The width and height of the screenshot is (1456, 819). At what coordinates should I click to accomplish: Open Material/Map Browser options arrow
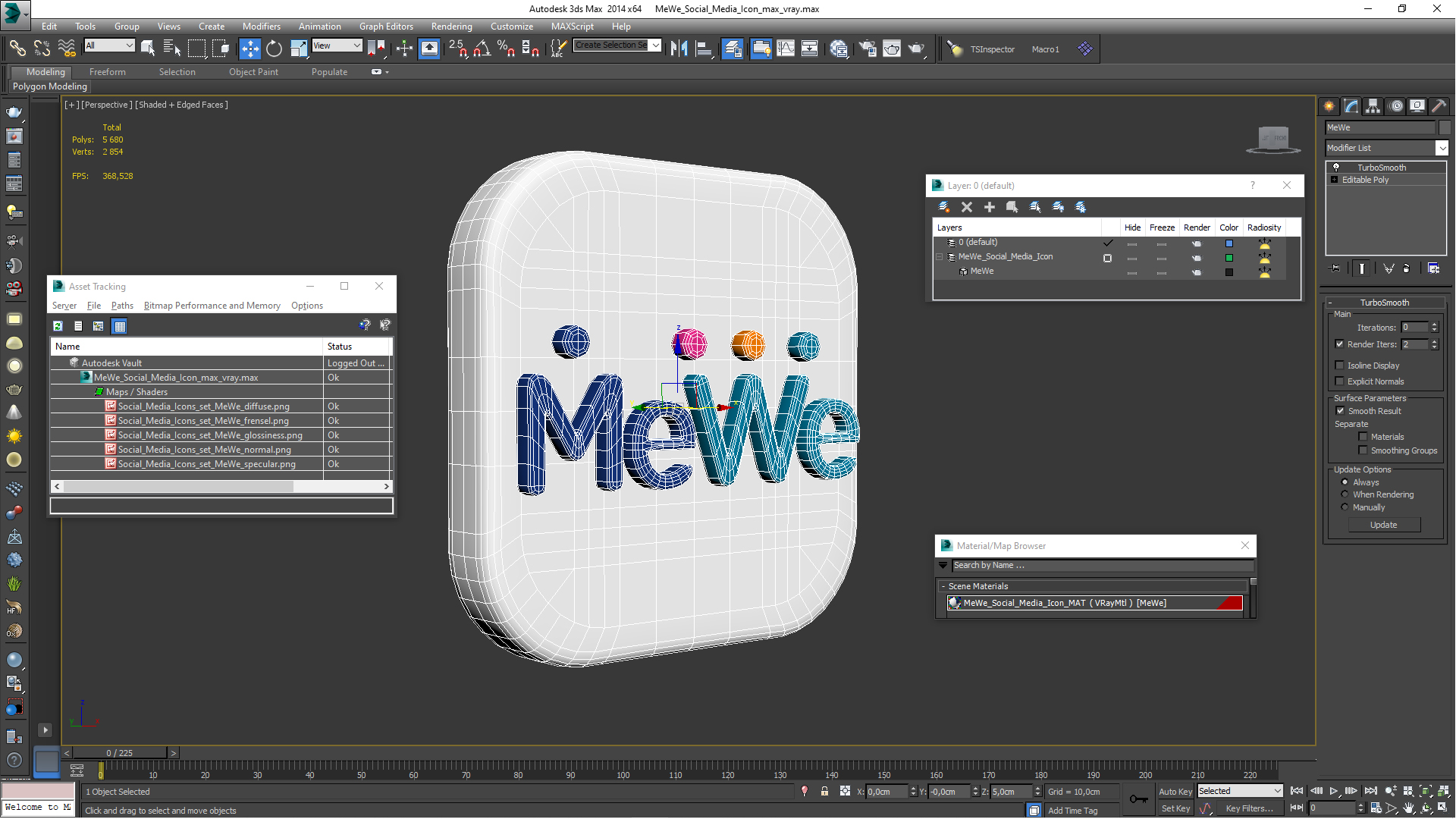tap(943, 566)
